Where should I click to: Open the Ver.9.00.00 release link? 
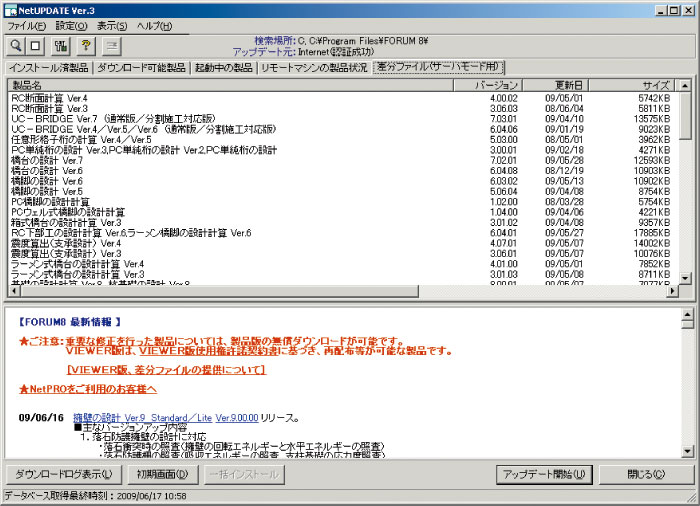237,418
